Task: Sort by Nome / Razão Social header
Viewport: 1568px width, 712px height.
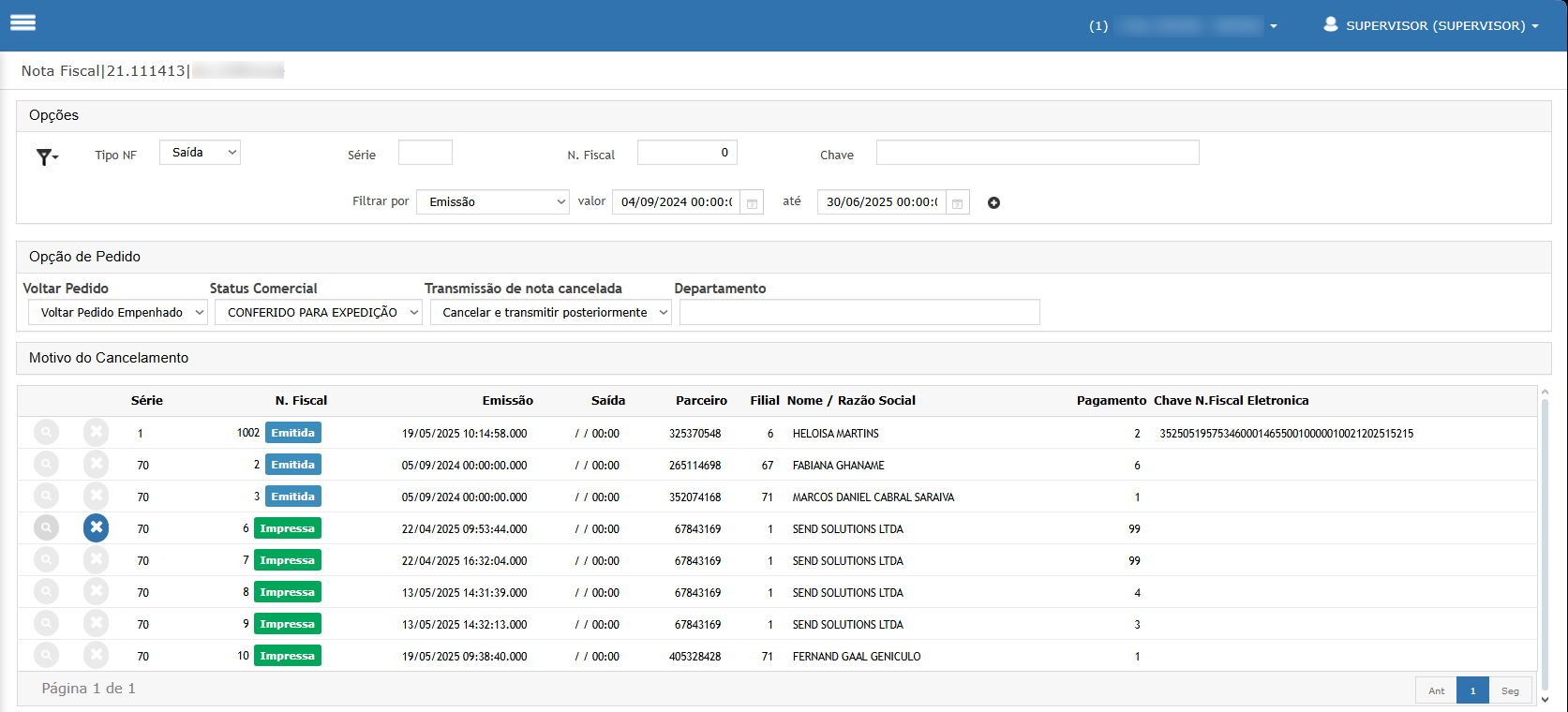Action: pos(851,400)
